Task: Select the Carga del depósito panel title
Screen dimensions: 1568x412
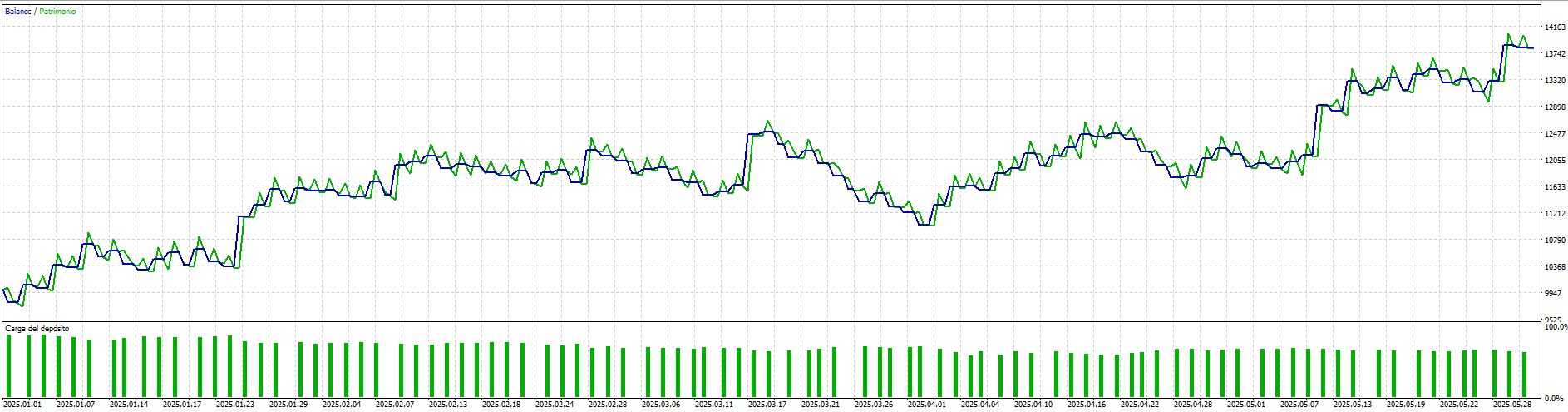Action: pos(37,329)
